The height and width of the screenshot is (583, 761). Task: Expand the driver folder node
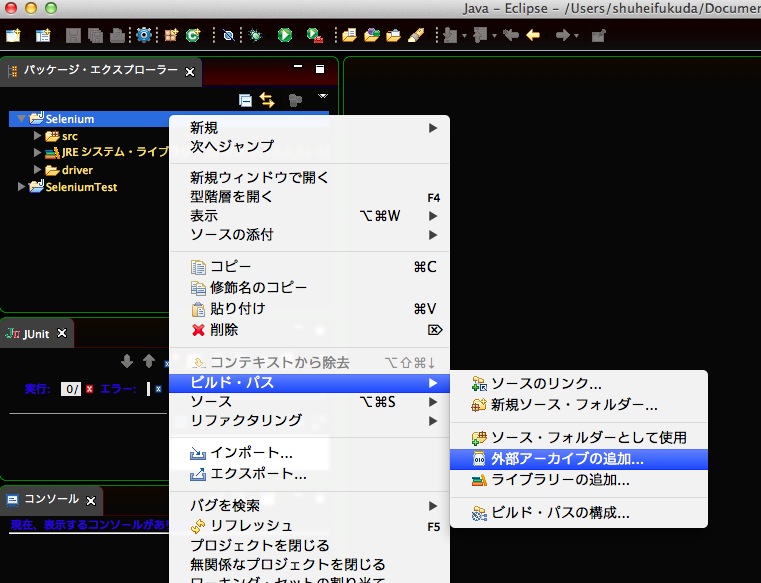(x=37, y=169)
